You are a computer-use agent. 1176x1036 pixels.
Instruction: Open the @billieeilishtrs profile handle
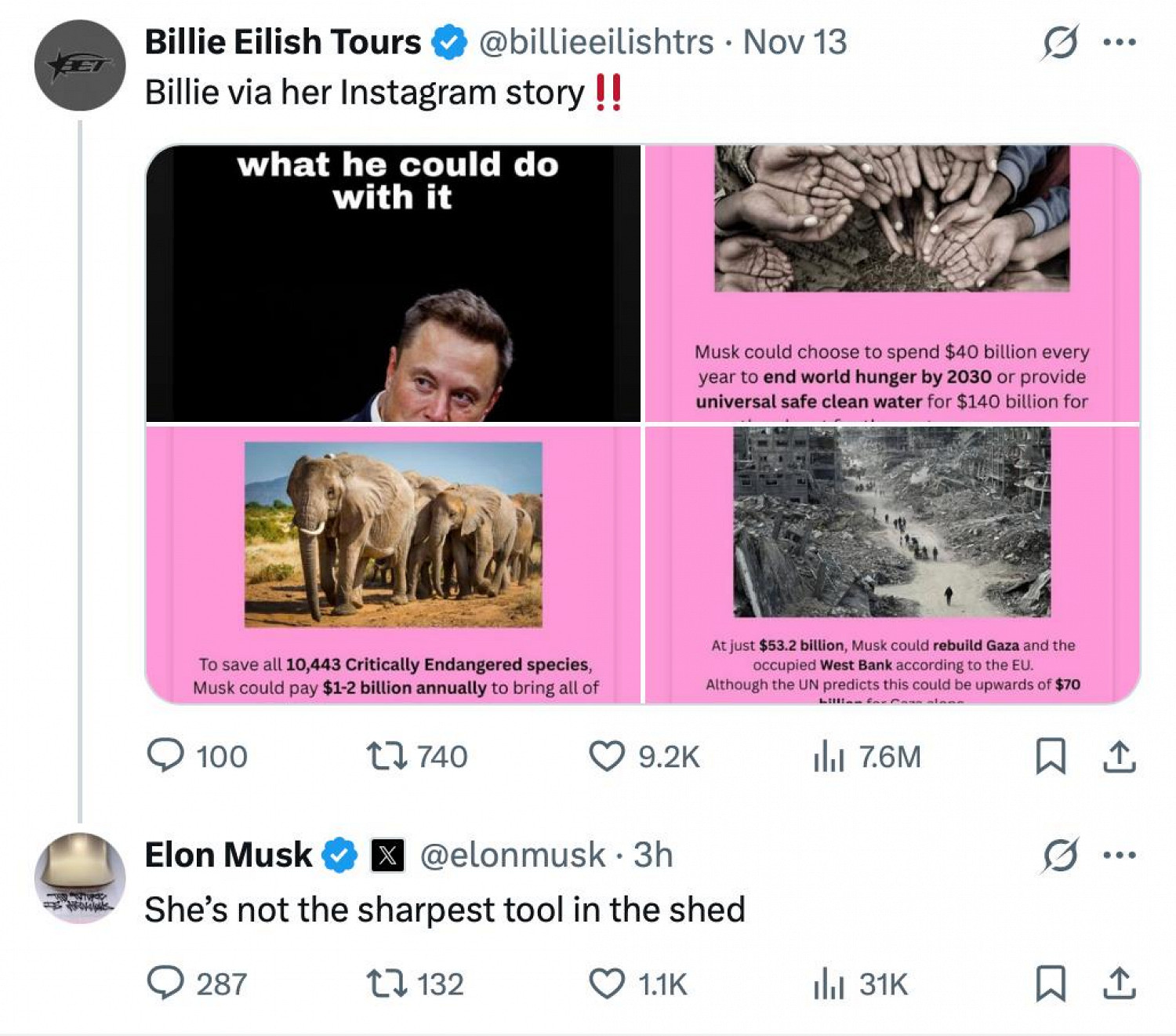pos(596,42)
